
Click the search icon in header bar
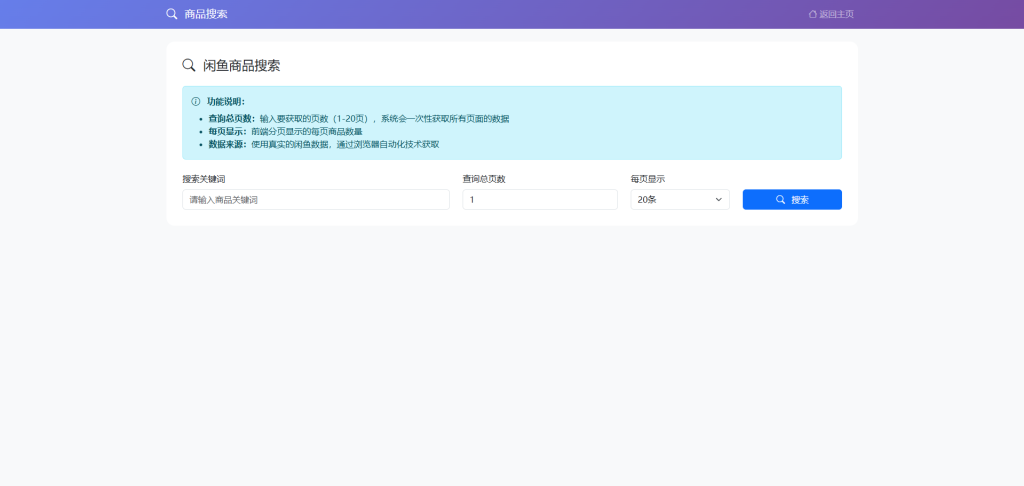(x=172, y=14)
